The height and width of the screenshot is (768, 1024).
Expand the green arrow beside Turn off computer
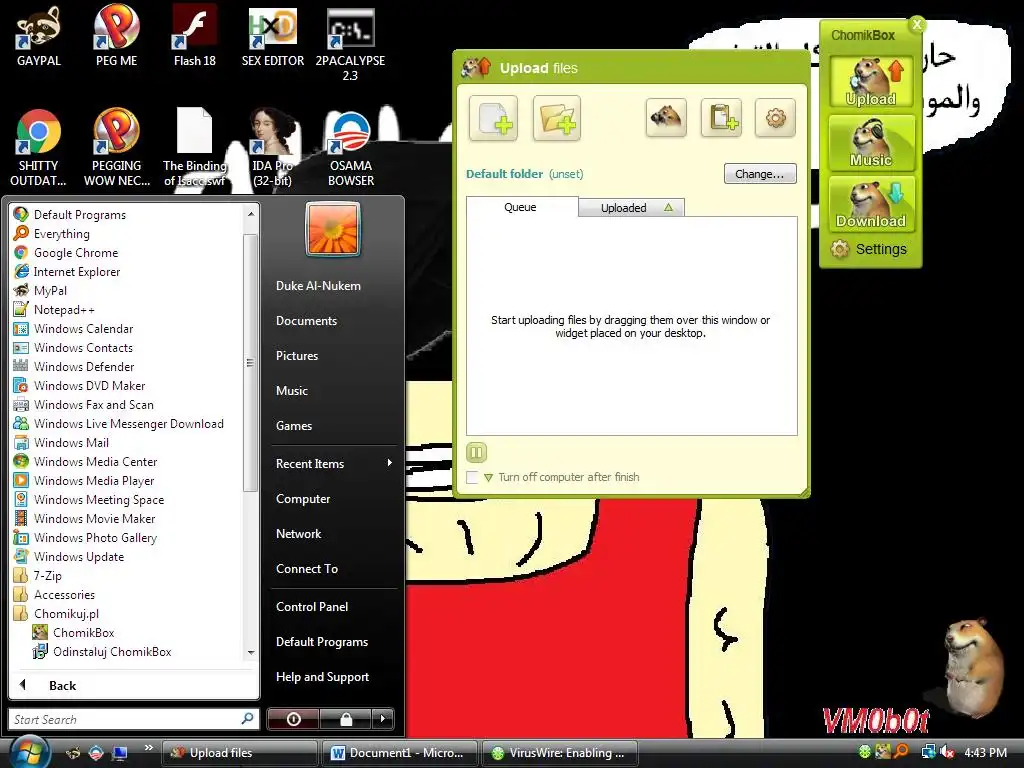[488, 477]
